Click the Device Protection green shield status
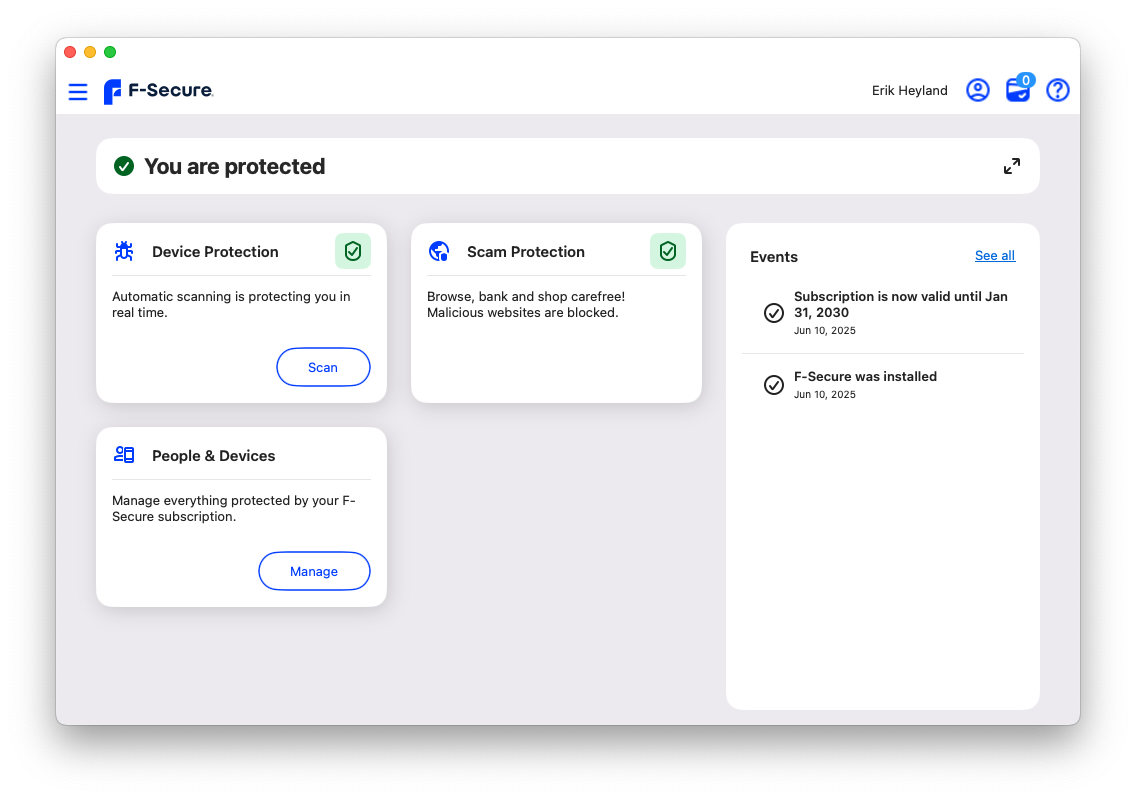Screen dimensions: 1136x799 pyautogui.click(x=352, y=251)
